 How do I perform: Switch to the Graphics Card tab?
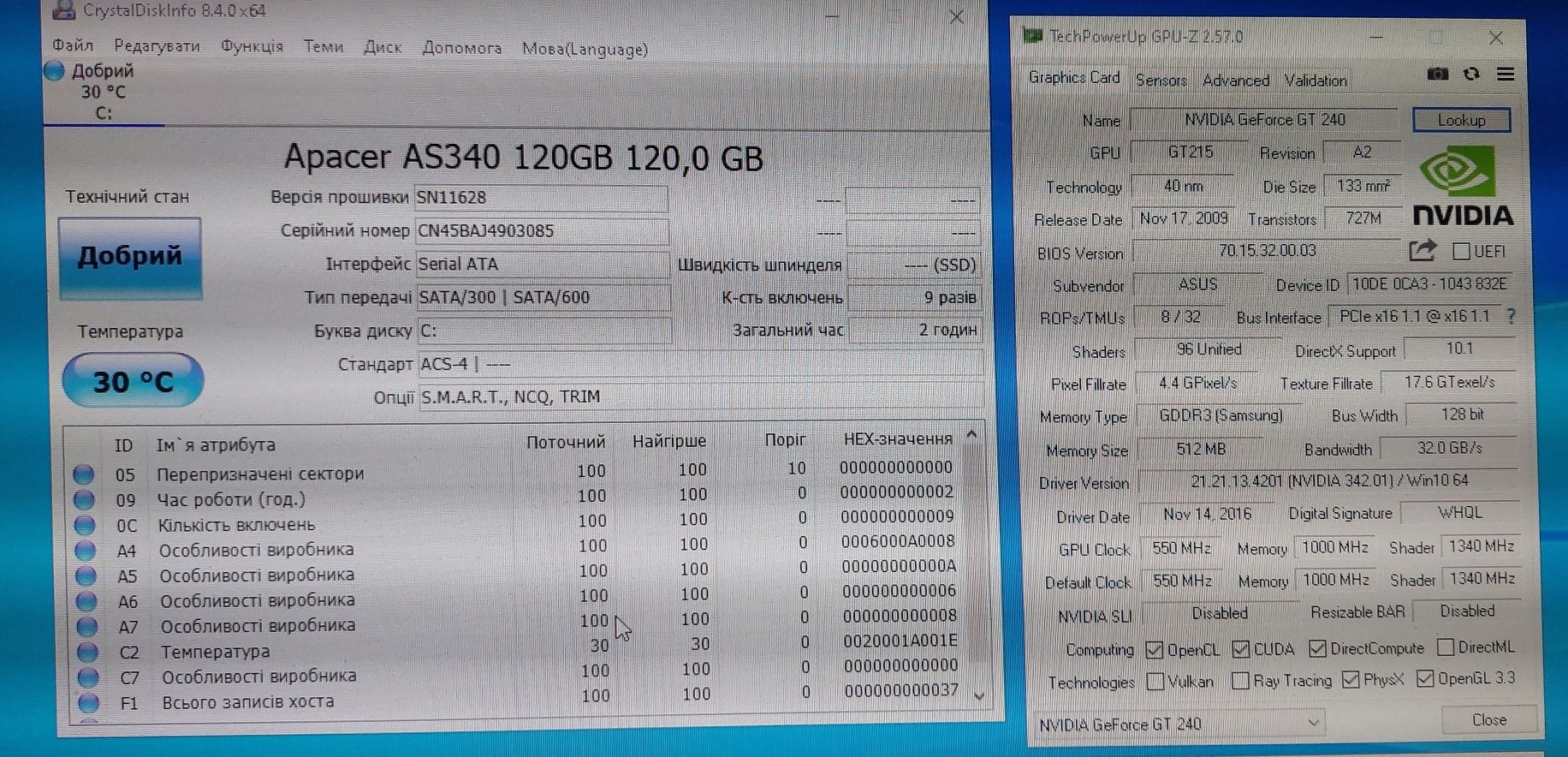[1074, 77]
